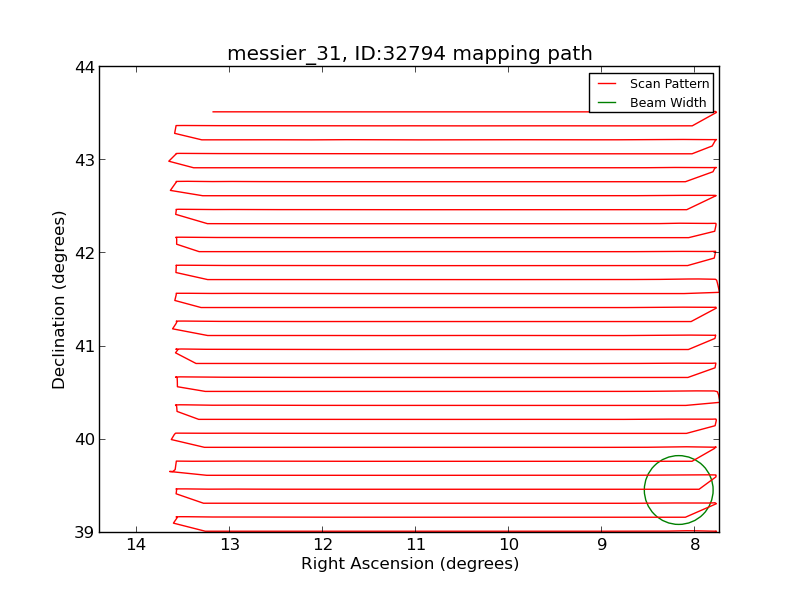Screen dimensions: 800x600
Task: Click the 39 tick label on declination axis
Action: 84,532
